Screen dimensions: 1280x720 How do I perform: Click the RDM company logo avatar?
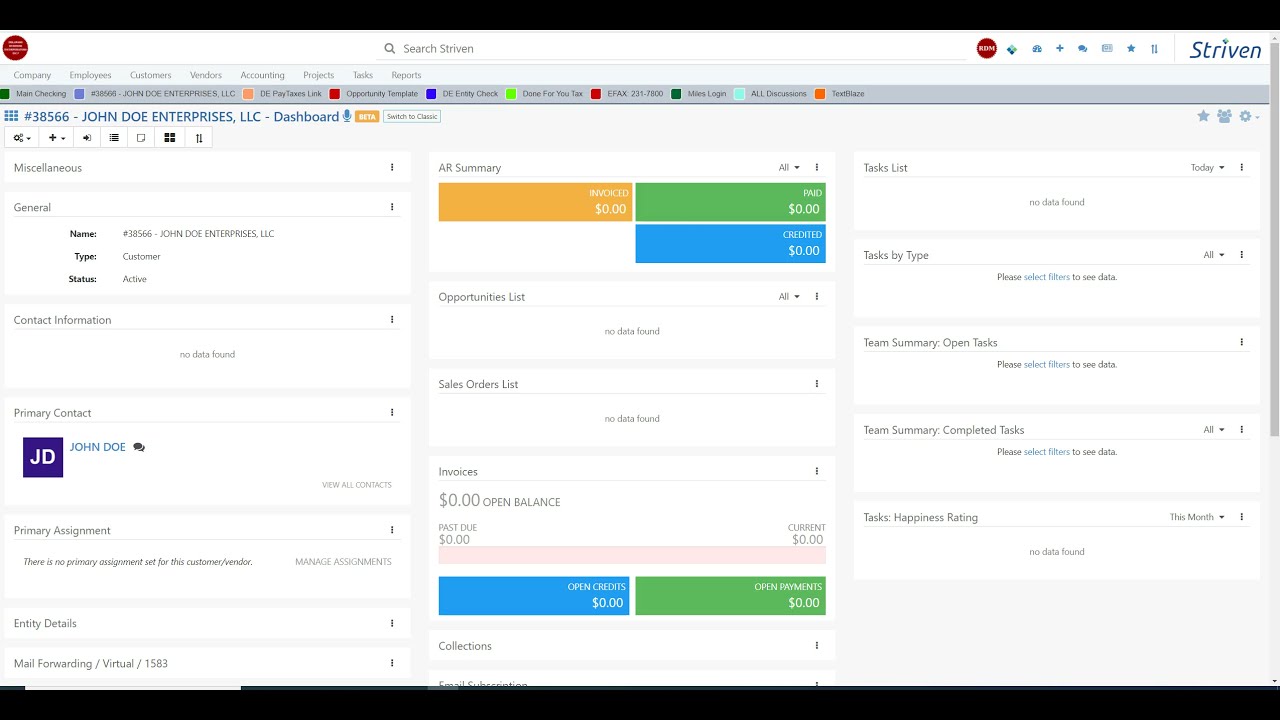coord(987,48)
